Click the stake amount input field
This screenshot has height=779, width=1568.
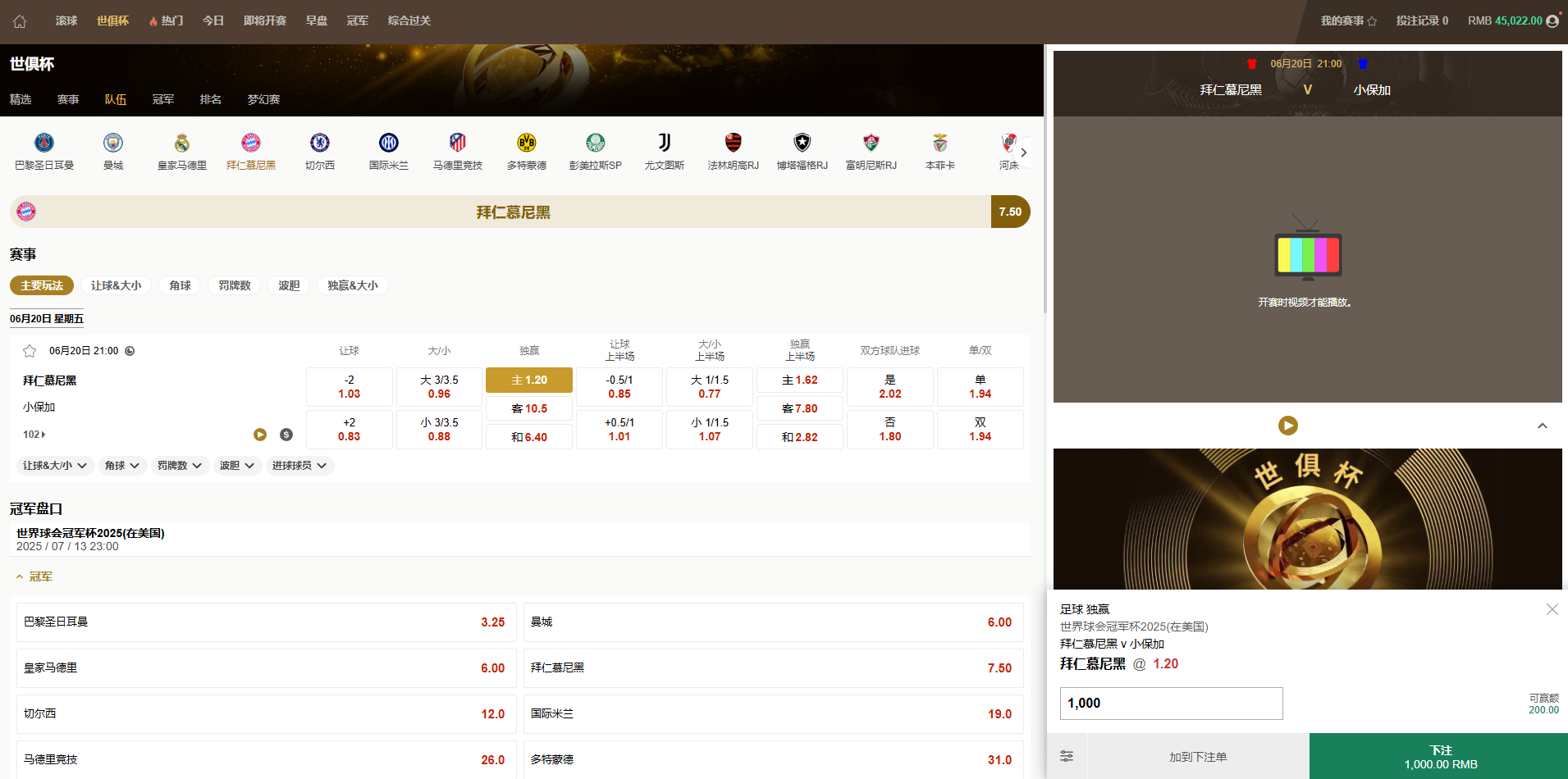coord(1171,704)
